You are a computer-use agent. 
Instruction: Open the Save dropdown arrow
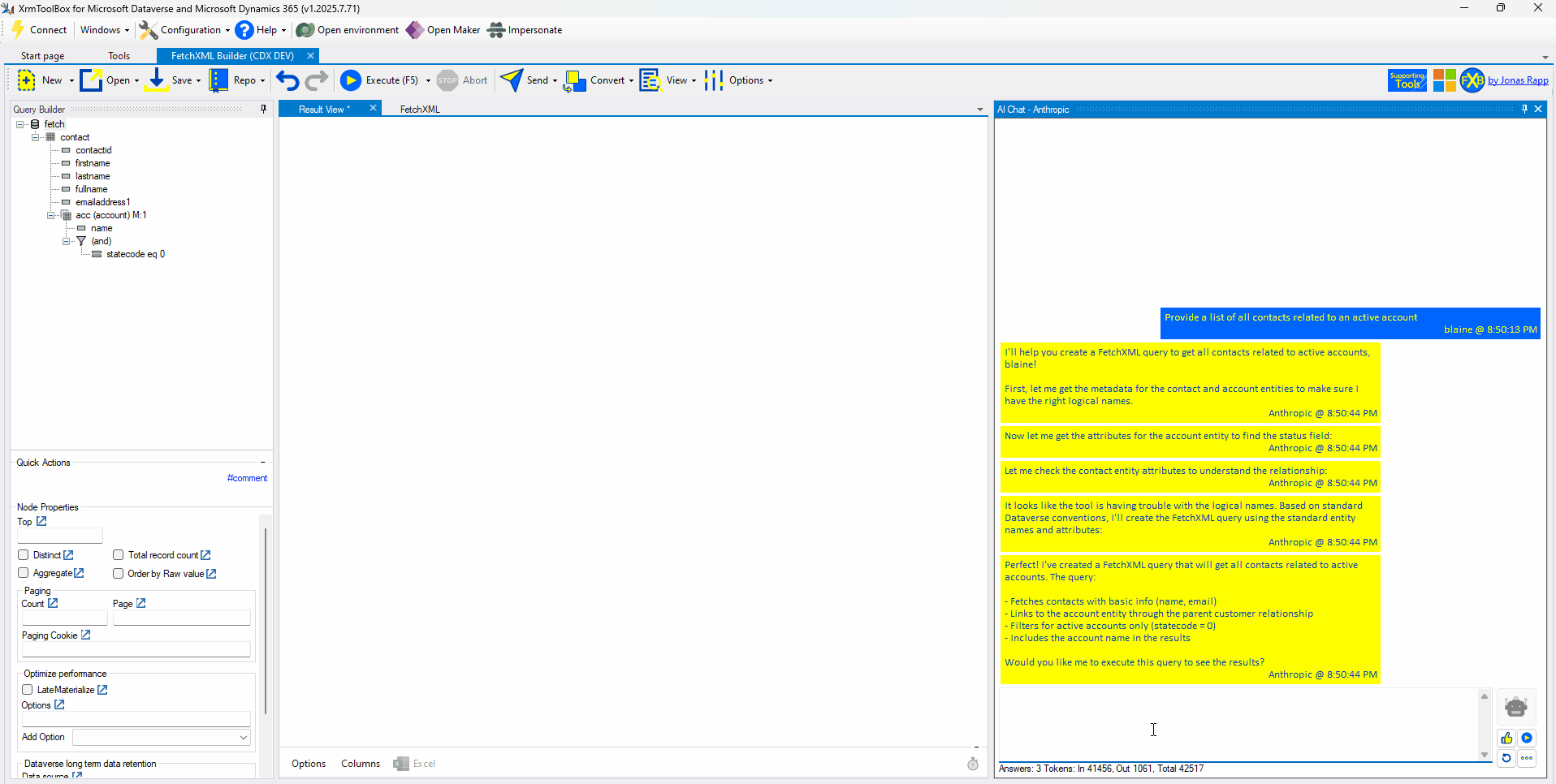point(198,80)
